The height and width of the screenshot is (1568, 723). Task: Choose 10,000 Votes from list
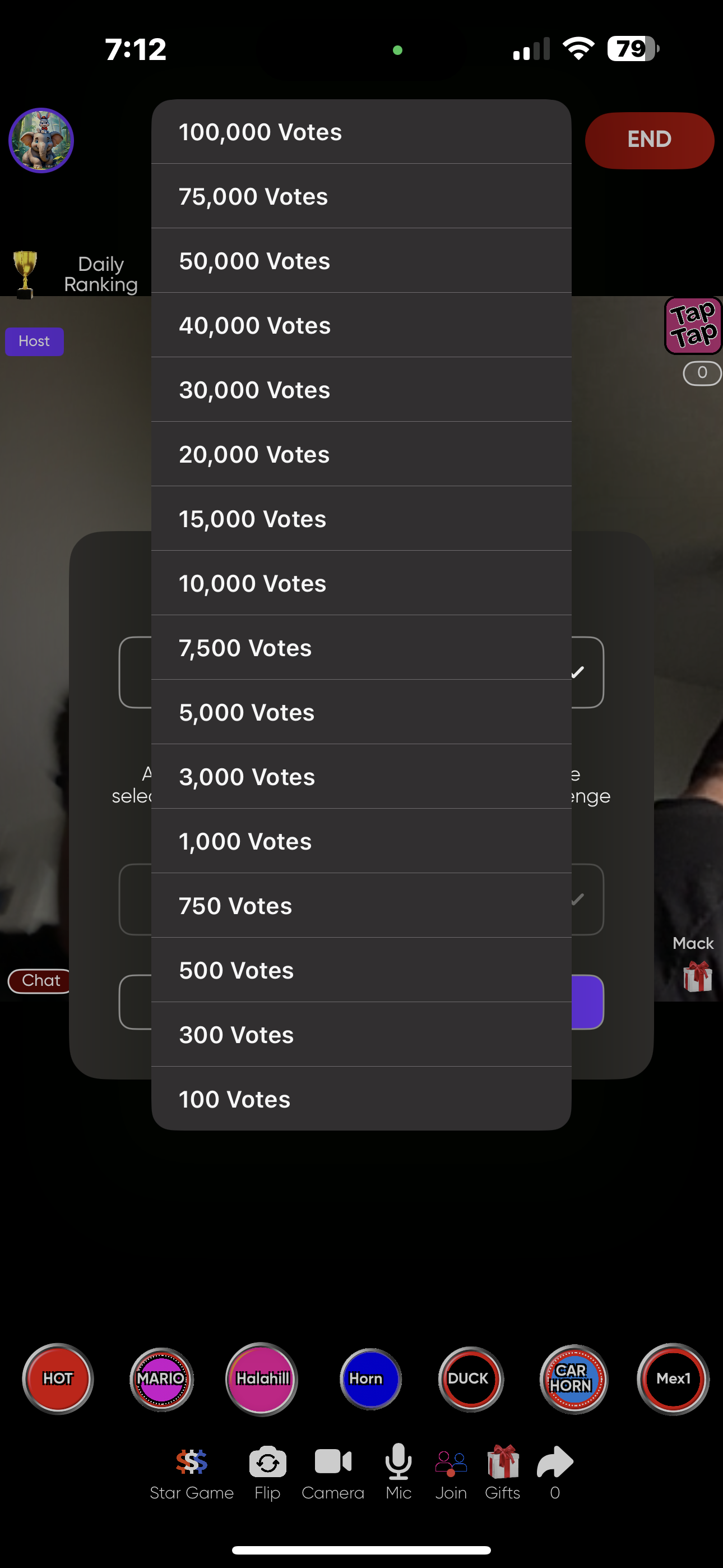361,583
